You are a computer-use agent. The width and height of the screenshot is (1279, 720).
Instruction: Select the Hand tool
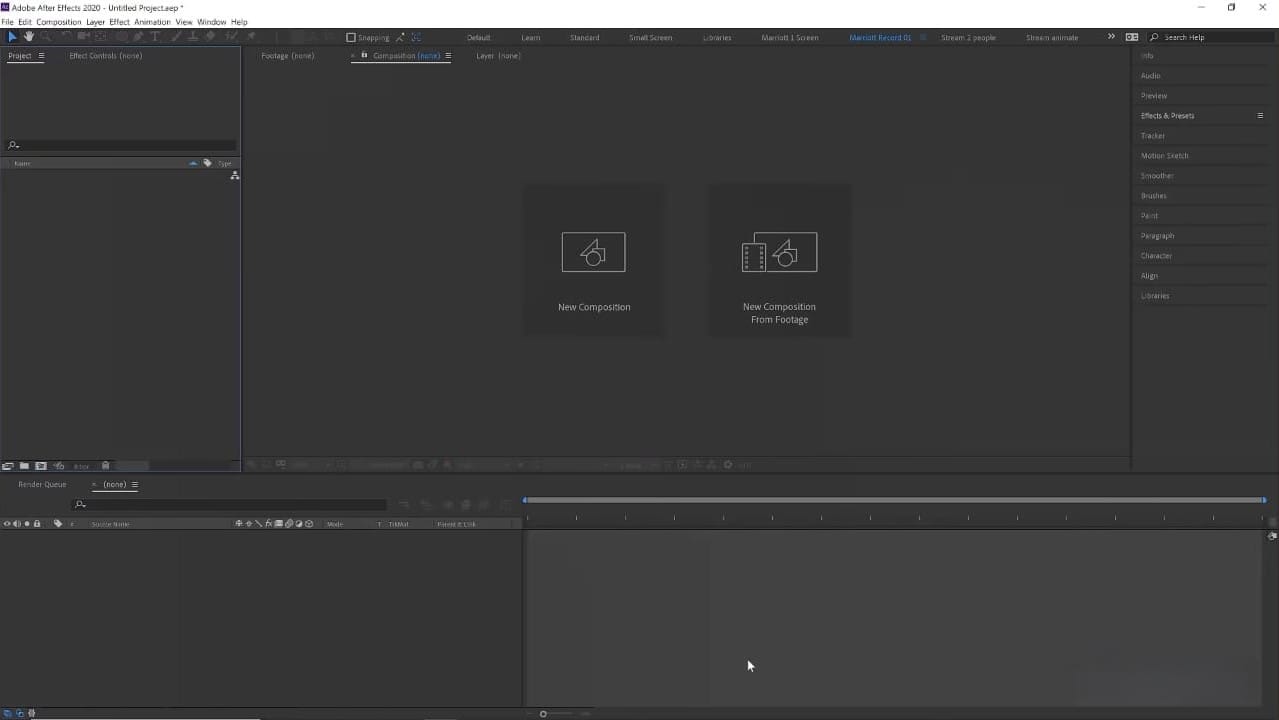[x=29, y=37]
